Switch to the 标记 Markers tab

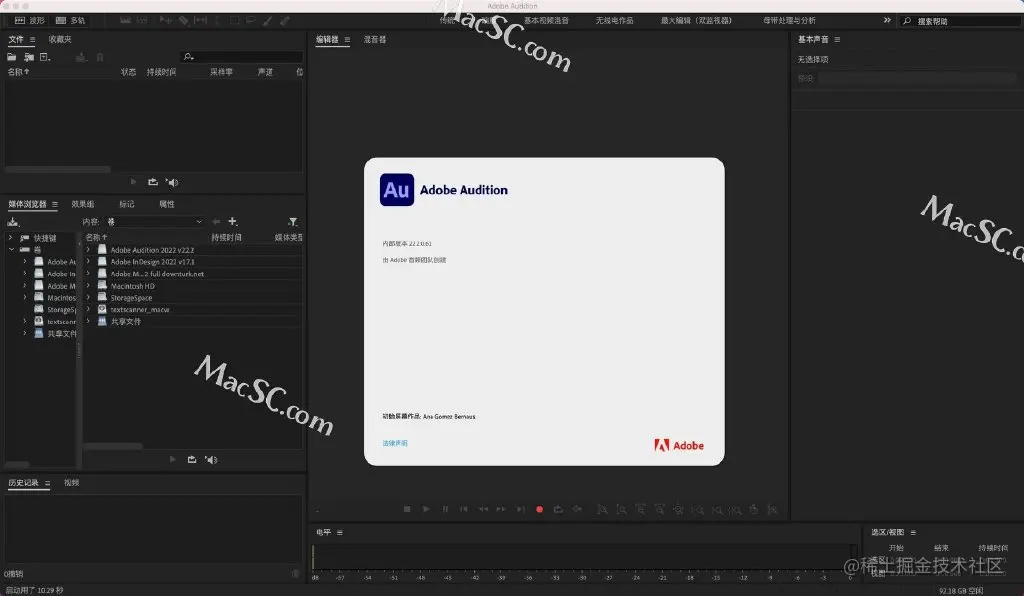(127, 204)
